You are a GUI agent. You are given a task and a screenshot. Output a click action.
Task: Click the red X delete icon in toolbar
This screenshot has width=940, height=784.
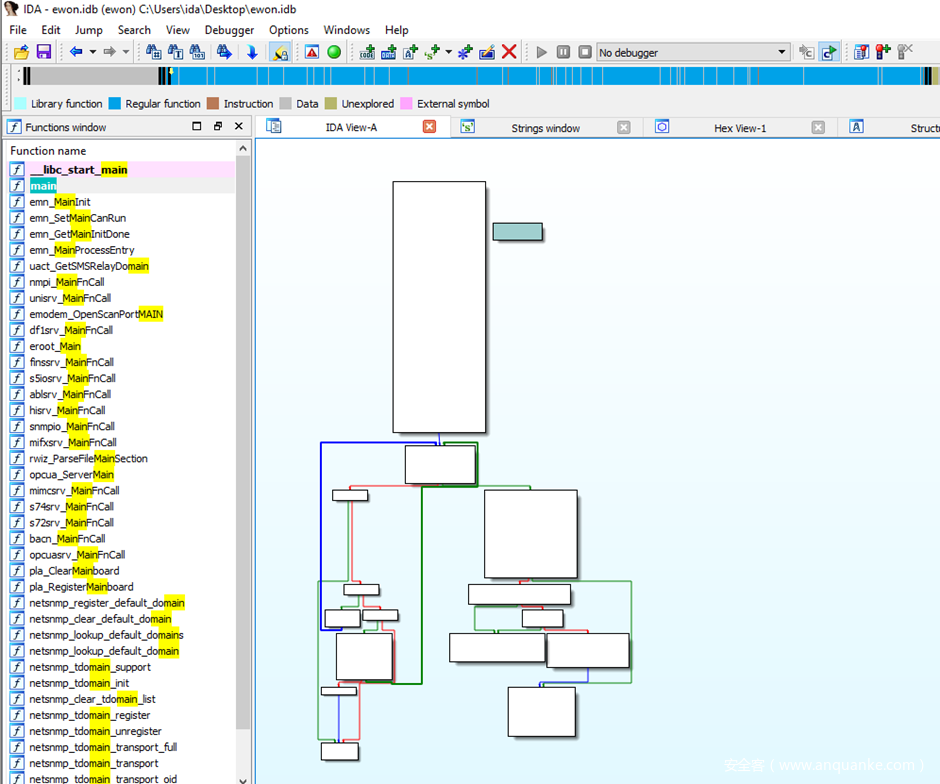[509, 52]
